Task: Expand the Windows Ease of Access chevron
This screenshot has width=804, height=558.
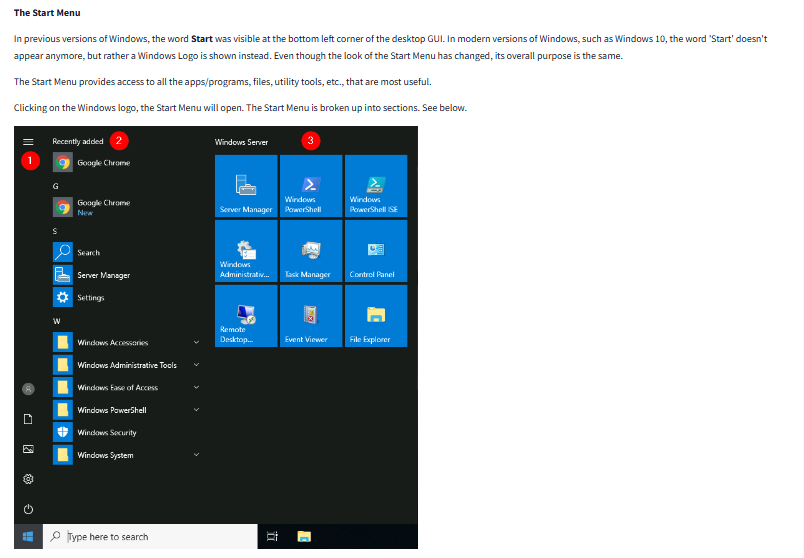Action: pyautogui.click(x=196, y=387)
